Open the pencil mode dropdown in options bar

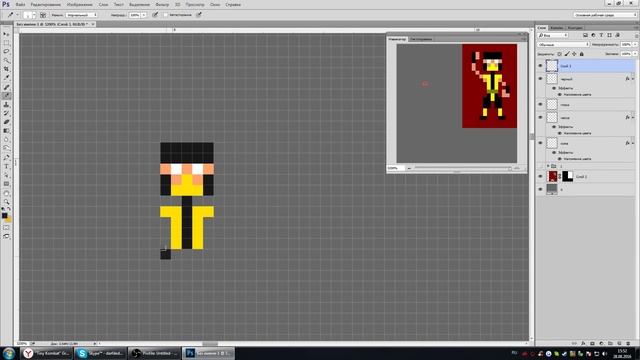(81, 15)
